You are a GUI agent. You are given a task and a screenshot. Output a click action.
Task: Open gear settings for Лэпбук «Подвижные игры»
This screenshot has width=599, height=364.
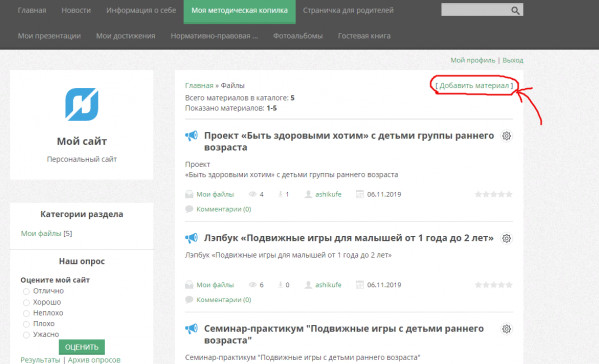pos(507,238)
